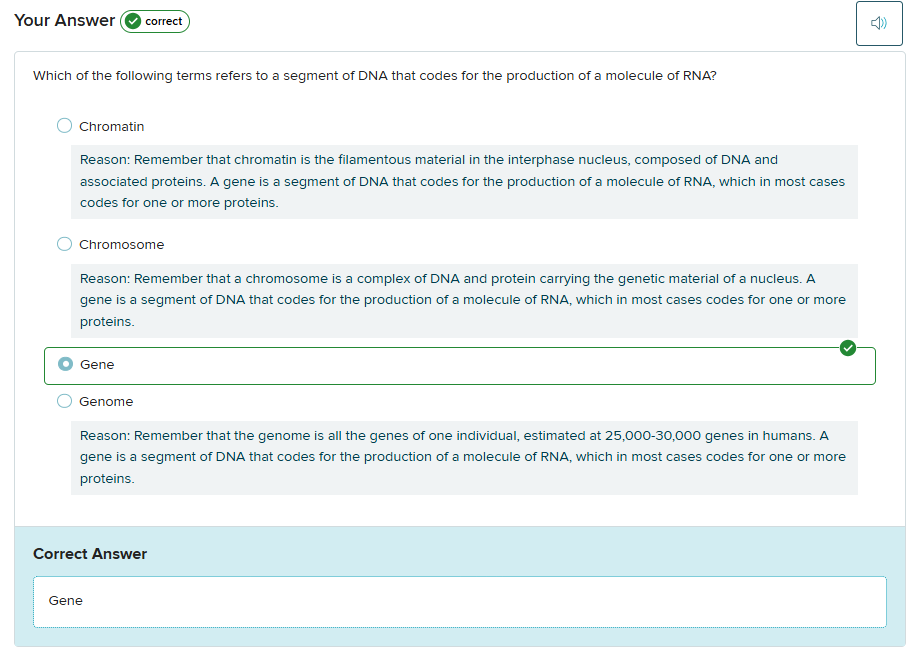Image resolution: width=921 pixels, height=660 pixels.
Task: Click the reason text about the genome
Action: click(x=463, y=457)
